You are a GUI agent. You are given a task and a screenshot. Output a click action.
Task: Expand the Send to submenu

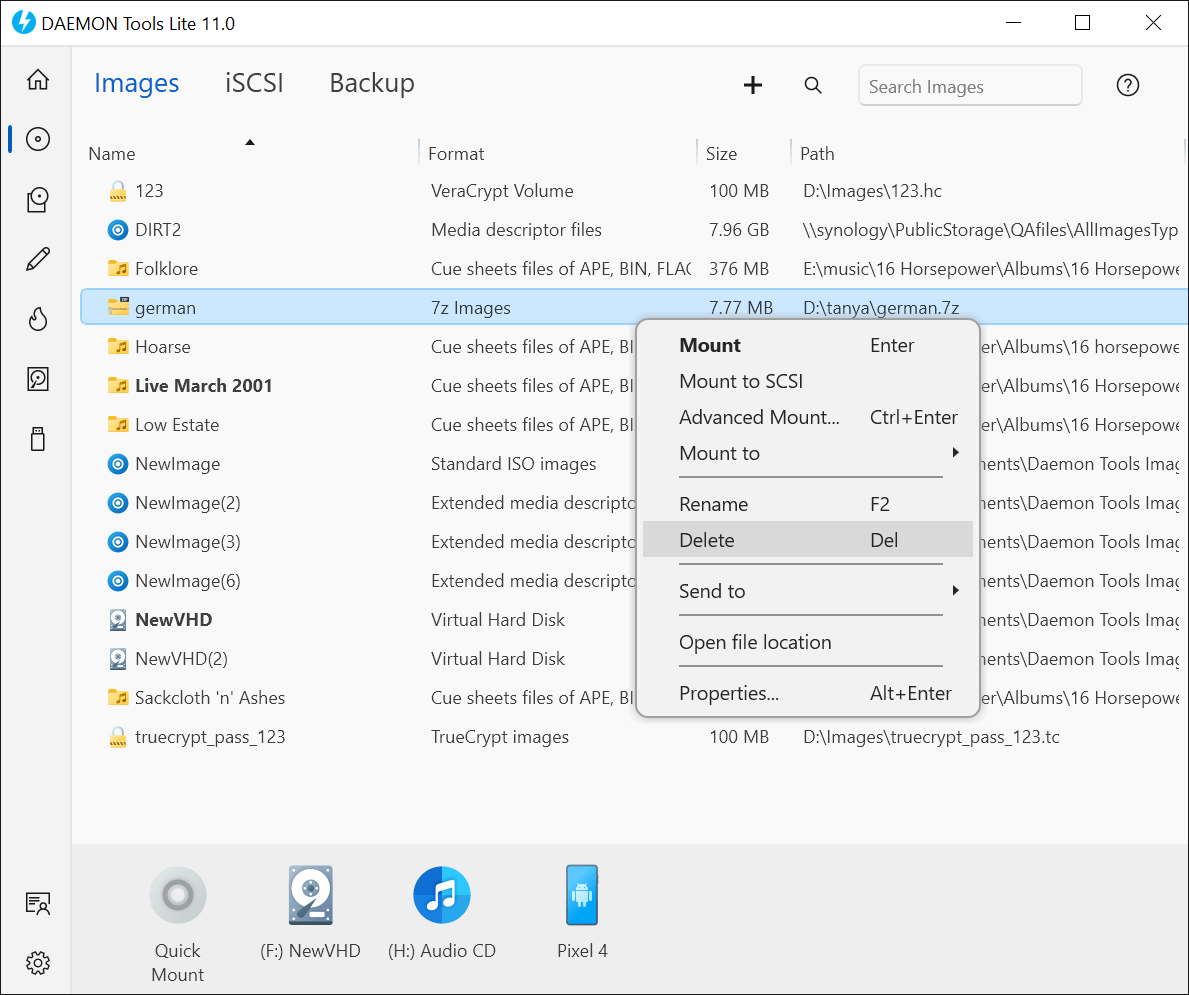pos(810,591)
